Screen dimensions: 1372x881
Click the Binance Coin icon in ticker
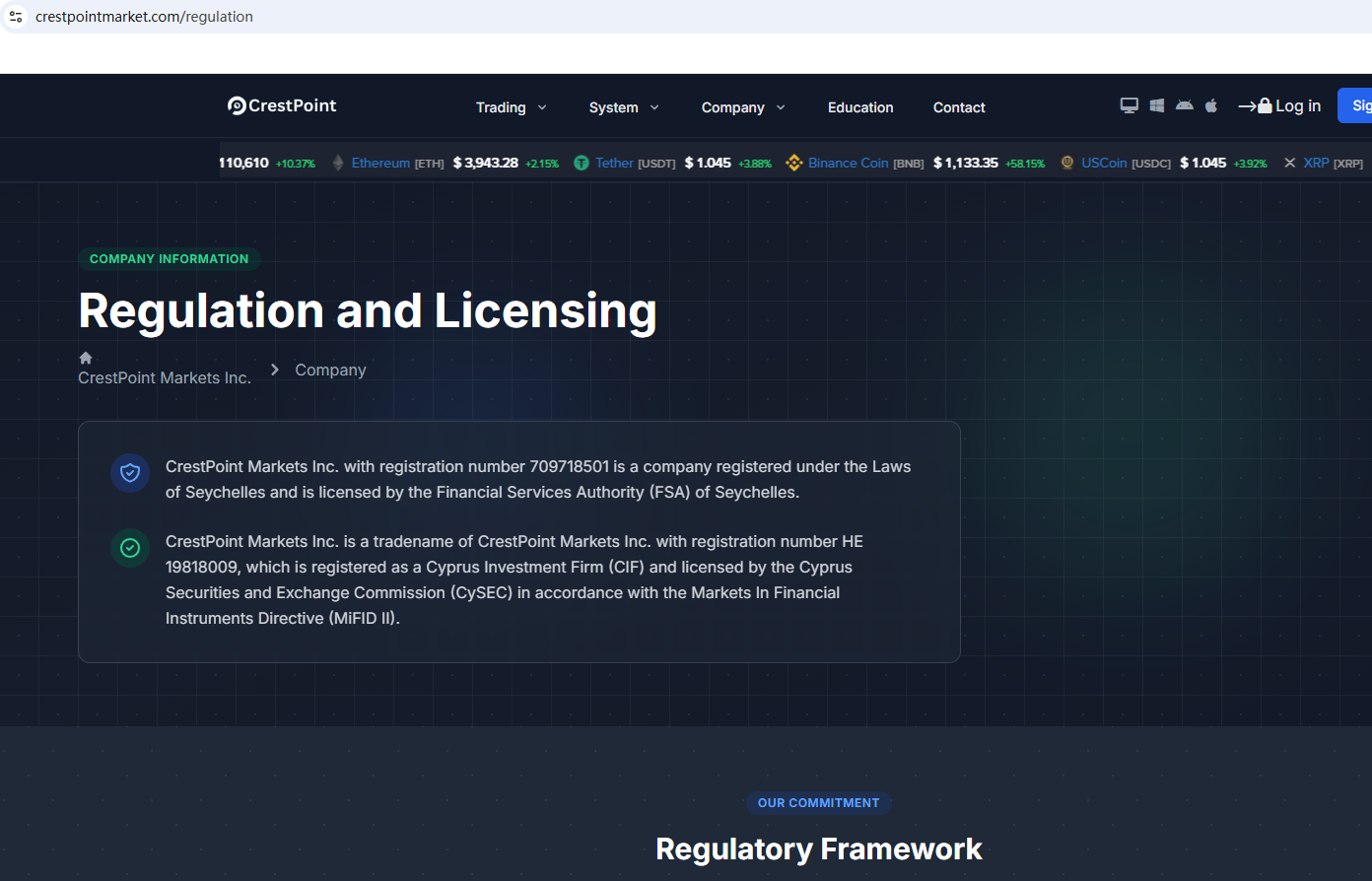(793, 163)
